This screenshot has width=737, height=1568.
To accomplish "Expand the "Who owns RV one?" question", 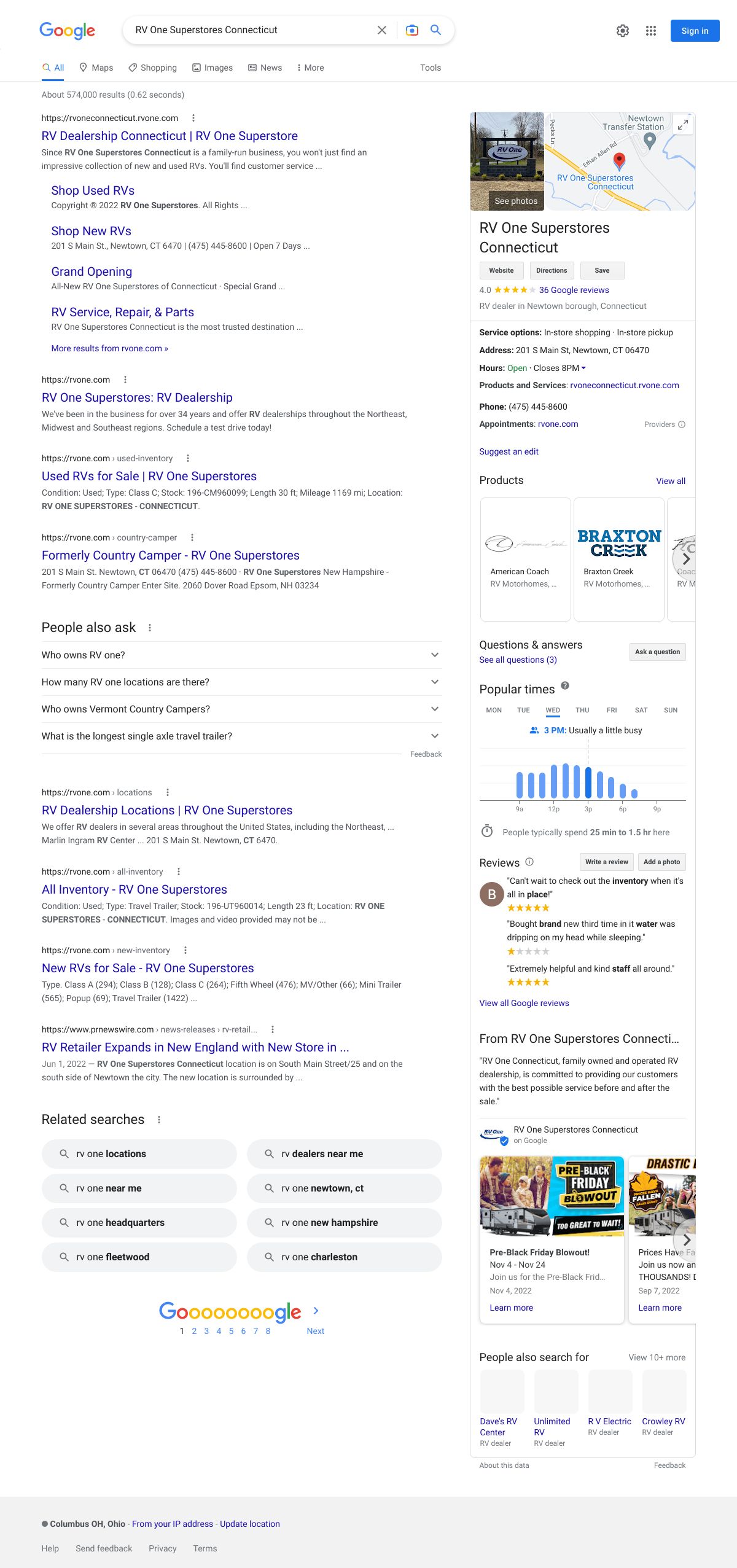I will 435,655.
